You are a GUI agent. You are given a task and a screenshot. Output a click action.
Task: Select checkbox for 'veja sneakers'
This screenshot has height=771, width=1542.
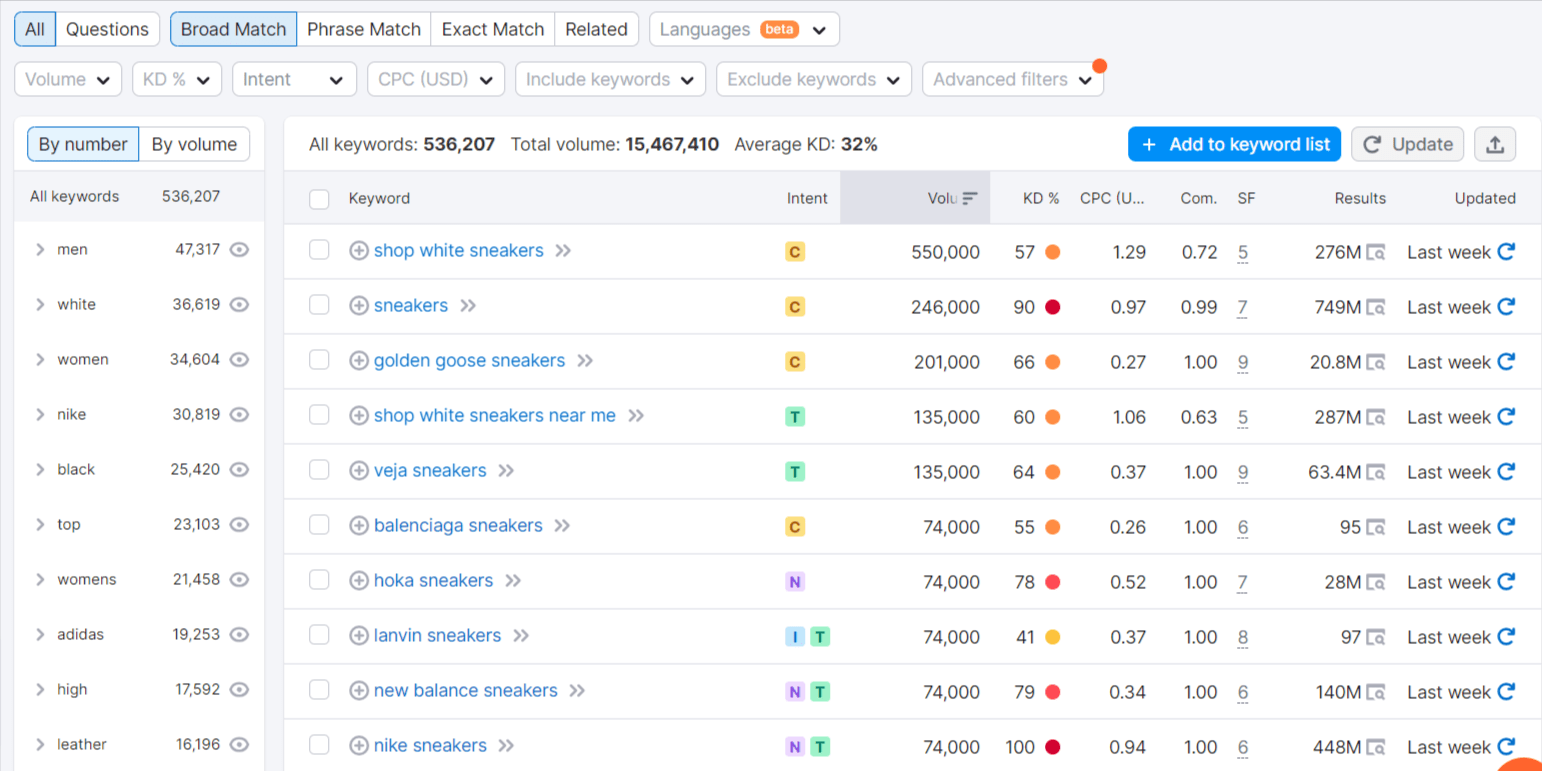[x=319, y=470]
